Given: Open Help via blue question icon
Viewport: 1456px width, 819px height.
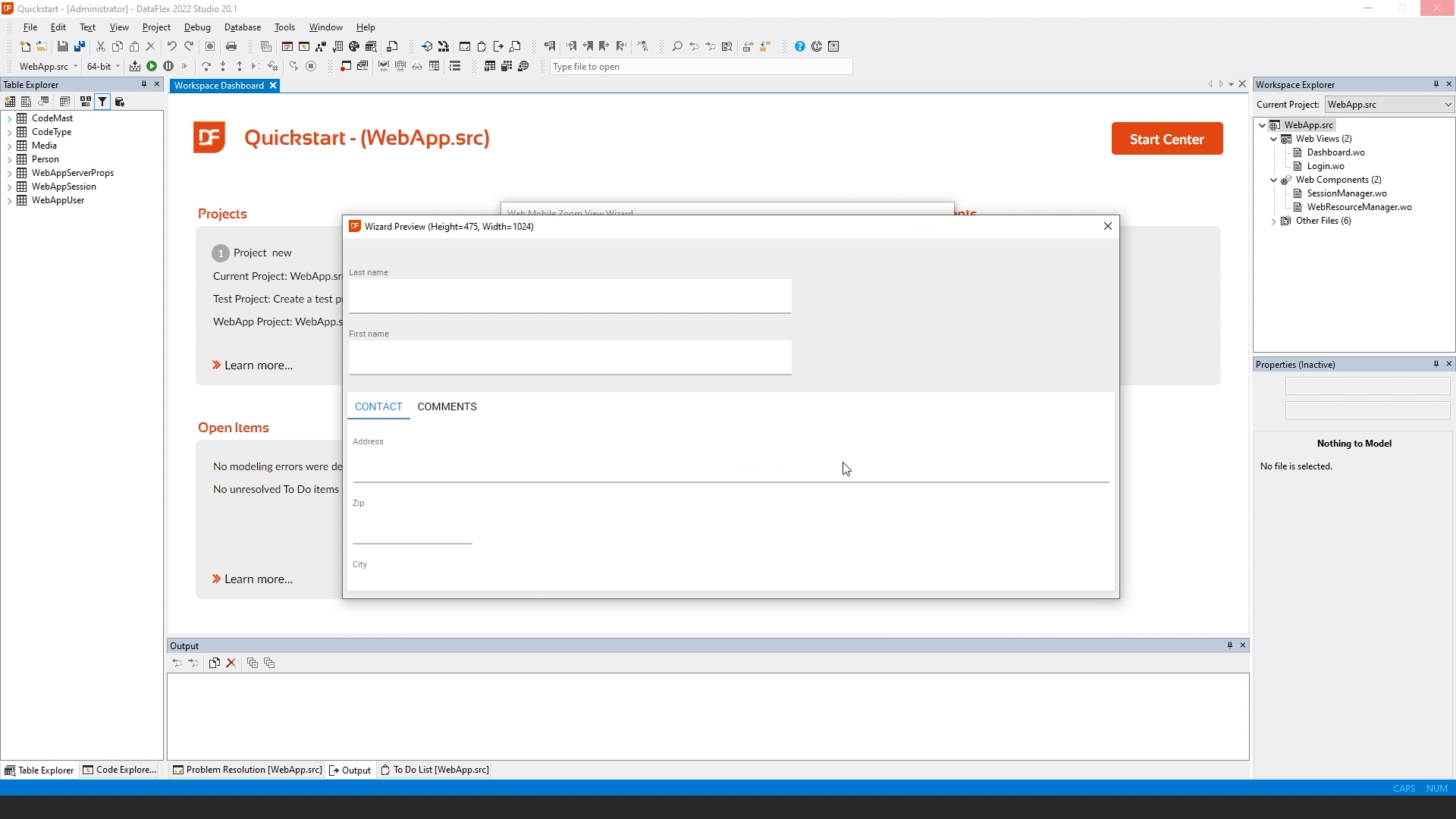Looking at the screenshot, I should pos(800,46).
